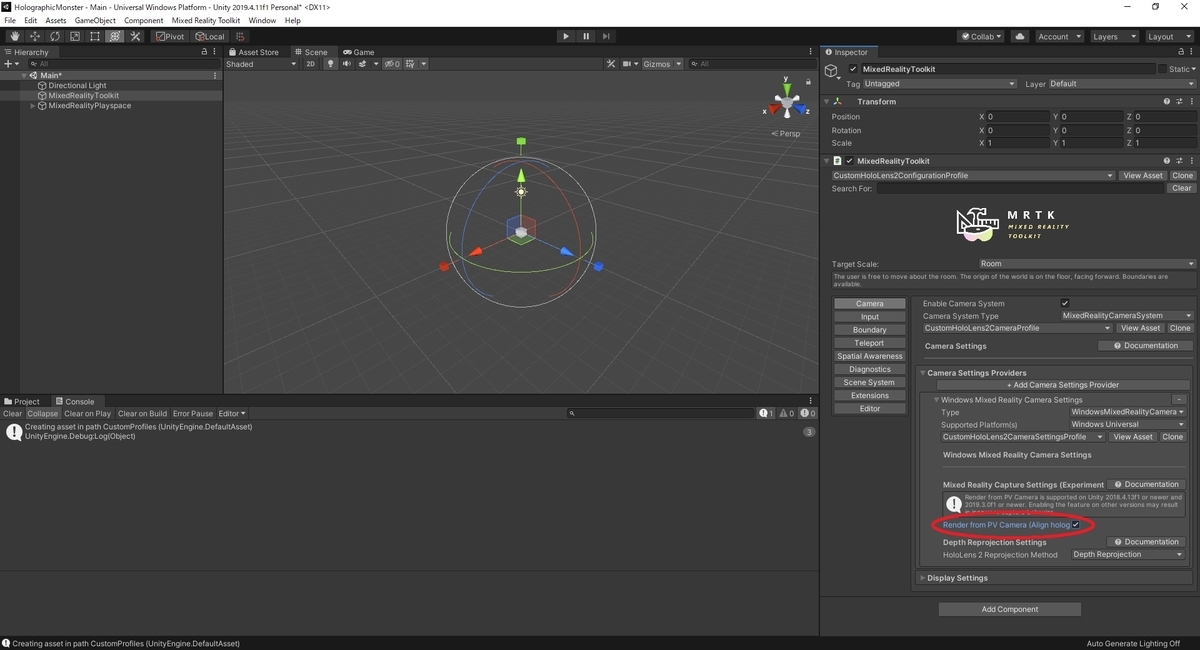Image resolution: width=1200 pixels, height=650 pixels.
Task: Toggle Collapse in console
Action: point(42,413)
